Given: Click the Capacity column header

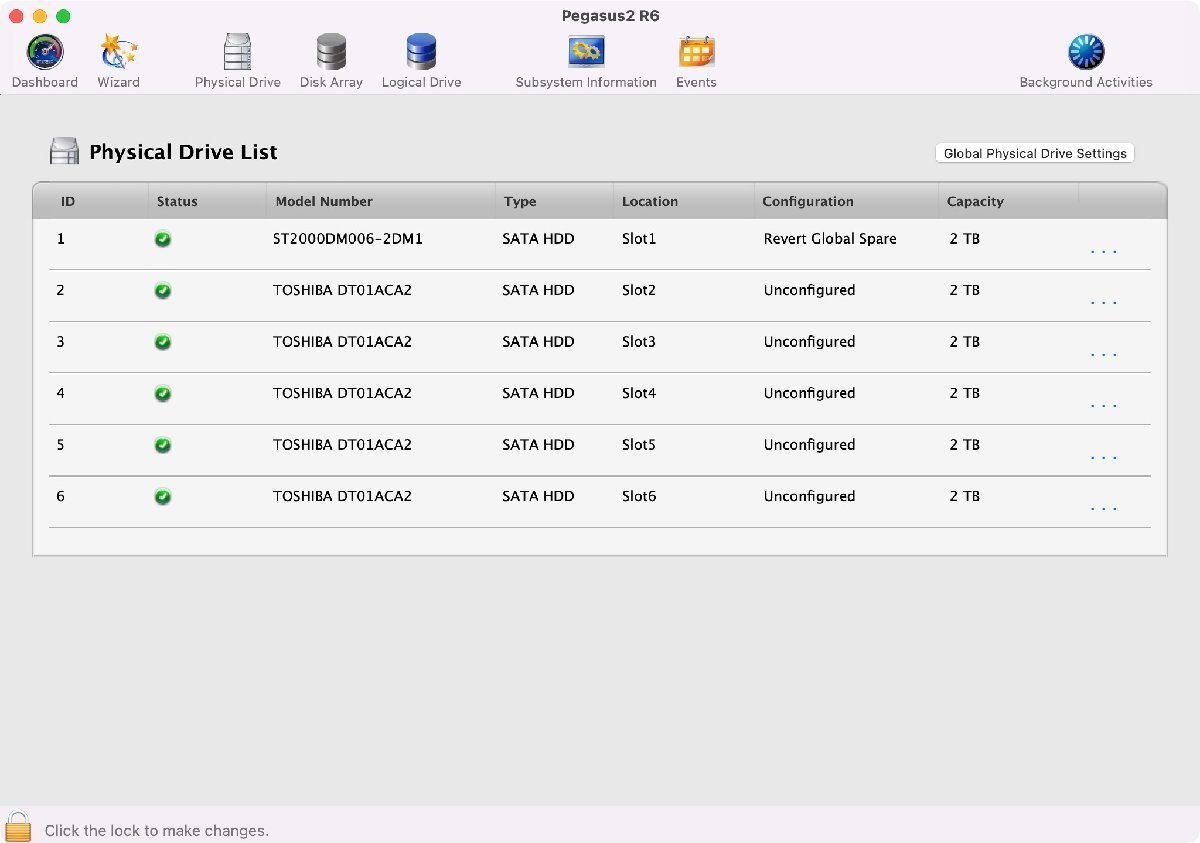Looking at the screenshot, I should pos(975,202).
